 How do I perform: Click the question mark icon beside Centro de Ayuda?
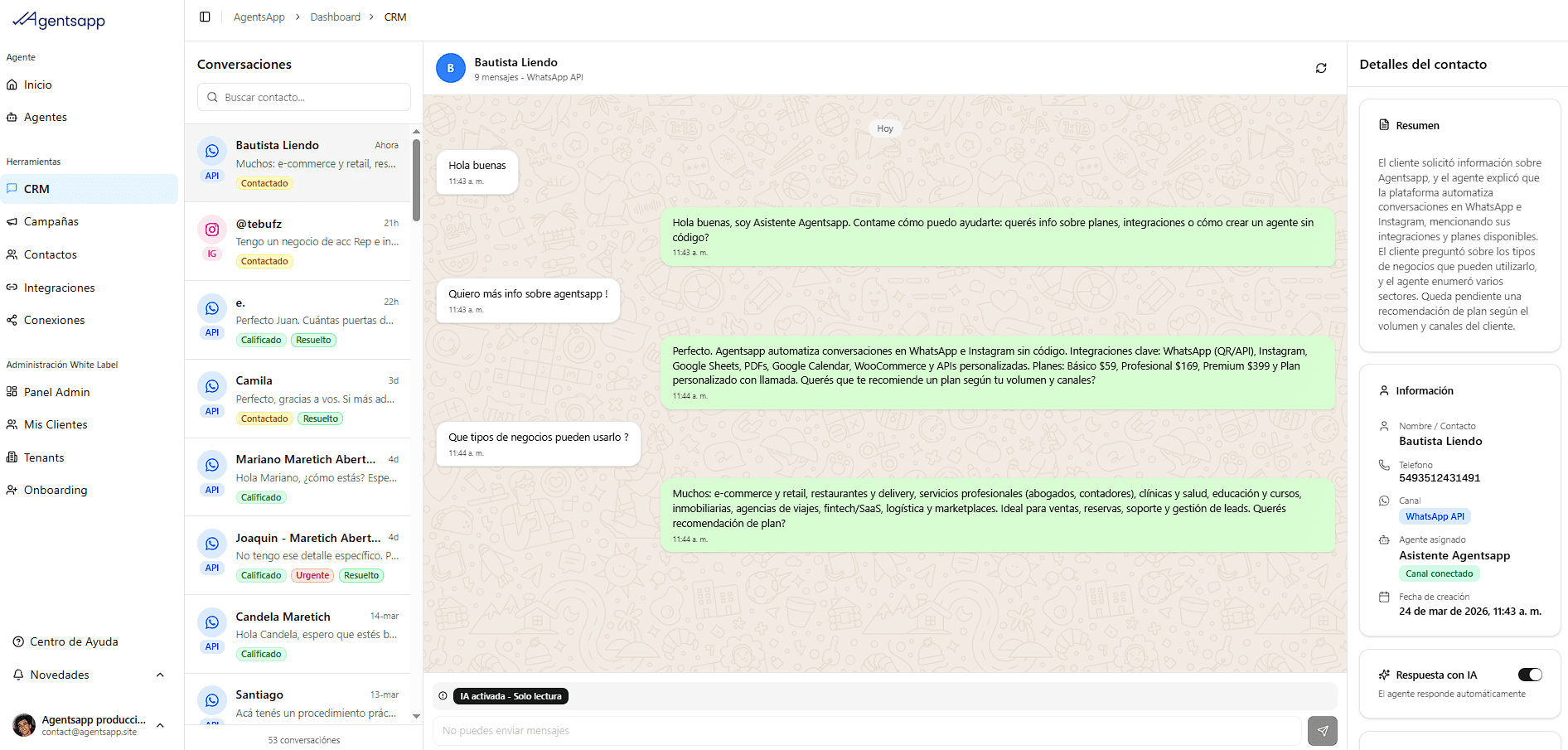18,641
